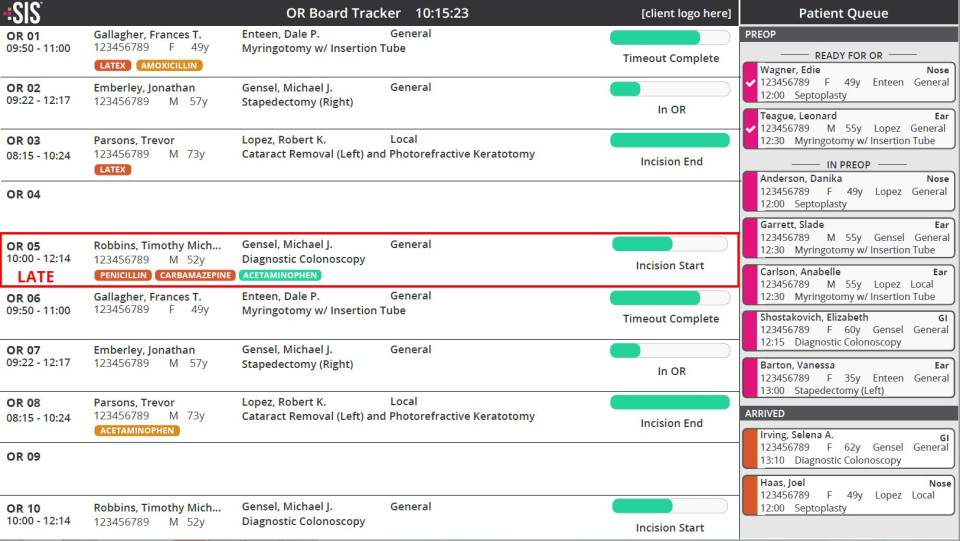This screenshot has width=960, height=541.
Task: Click the green ACETAMINOPHEN tag in OR 05
Action: 280,275
